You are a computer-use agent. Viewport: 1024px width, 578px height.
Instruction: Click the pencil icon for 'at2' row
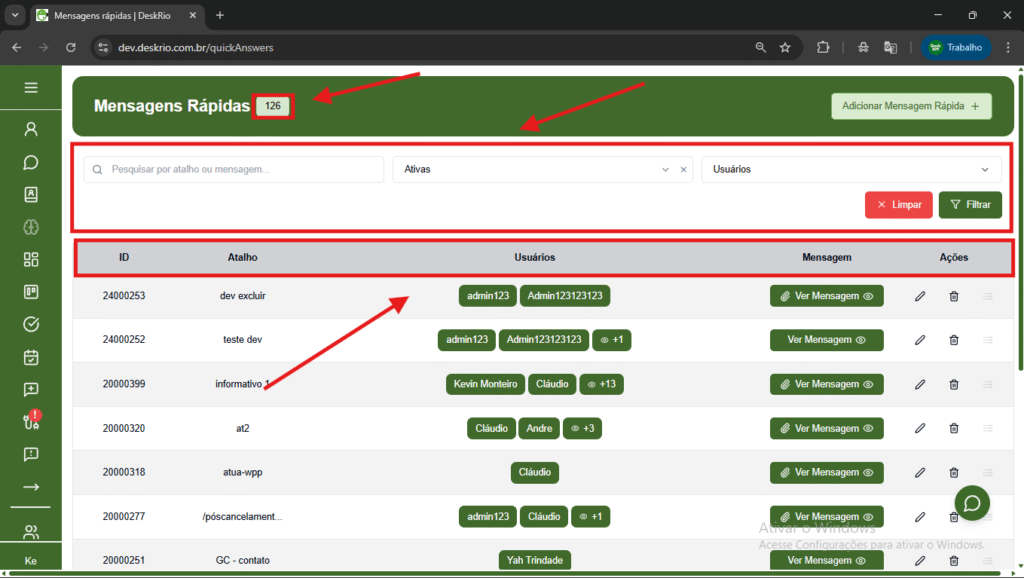[x=920, y=428]
